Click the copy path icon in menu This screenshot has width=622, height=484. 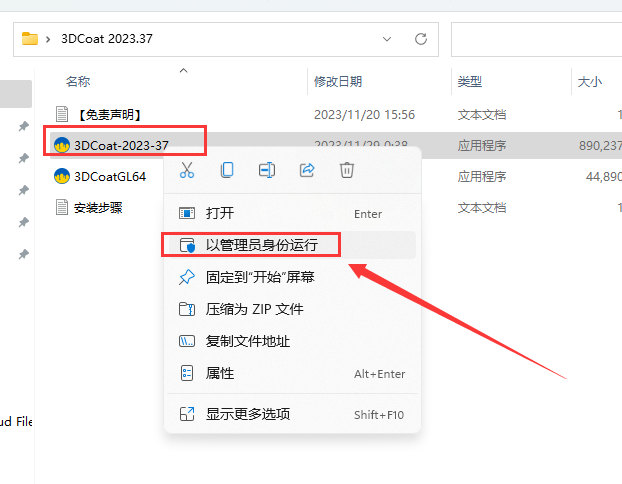(x=187, y=341)
